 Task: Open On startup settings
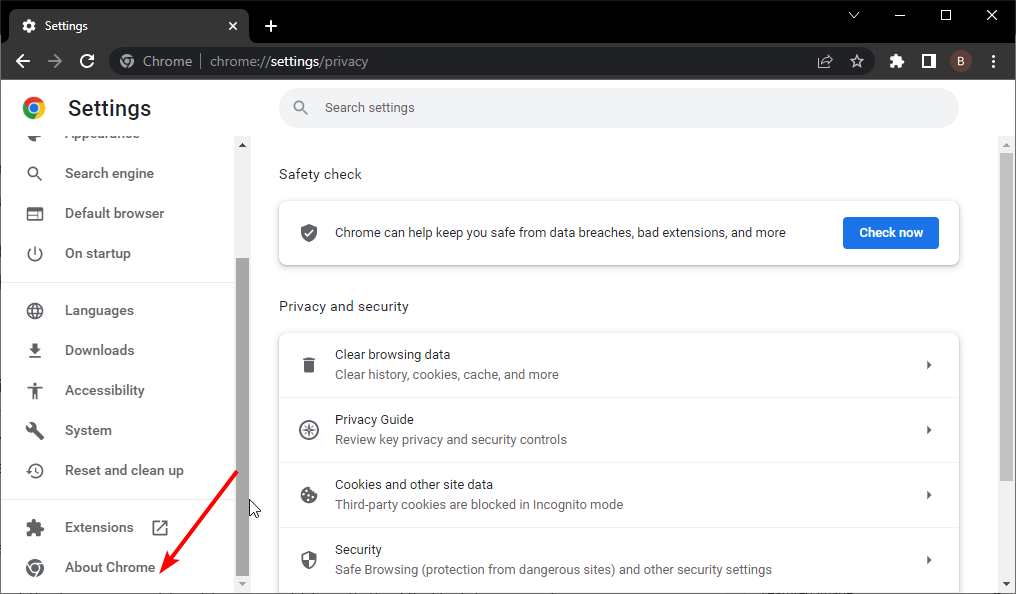click(98, 253)
